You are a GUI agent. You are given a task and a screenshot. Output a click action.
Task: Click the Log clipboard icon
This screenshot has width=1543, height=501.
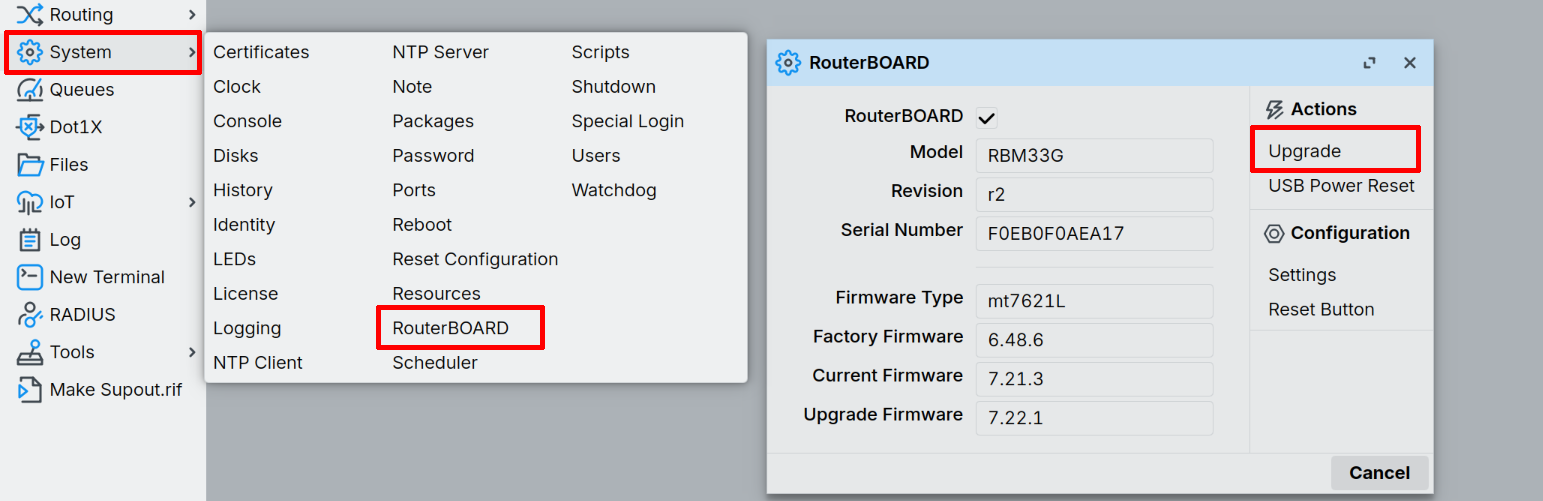(30, 240)
